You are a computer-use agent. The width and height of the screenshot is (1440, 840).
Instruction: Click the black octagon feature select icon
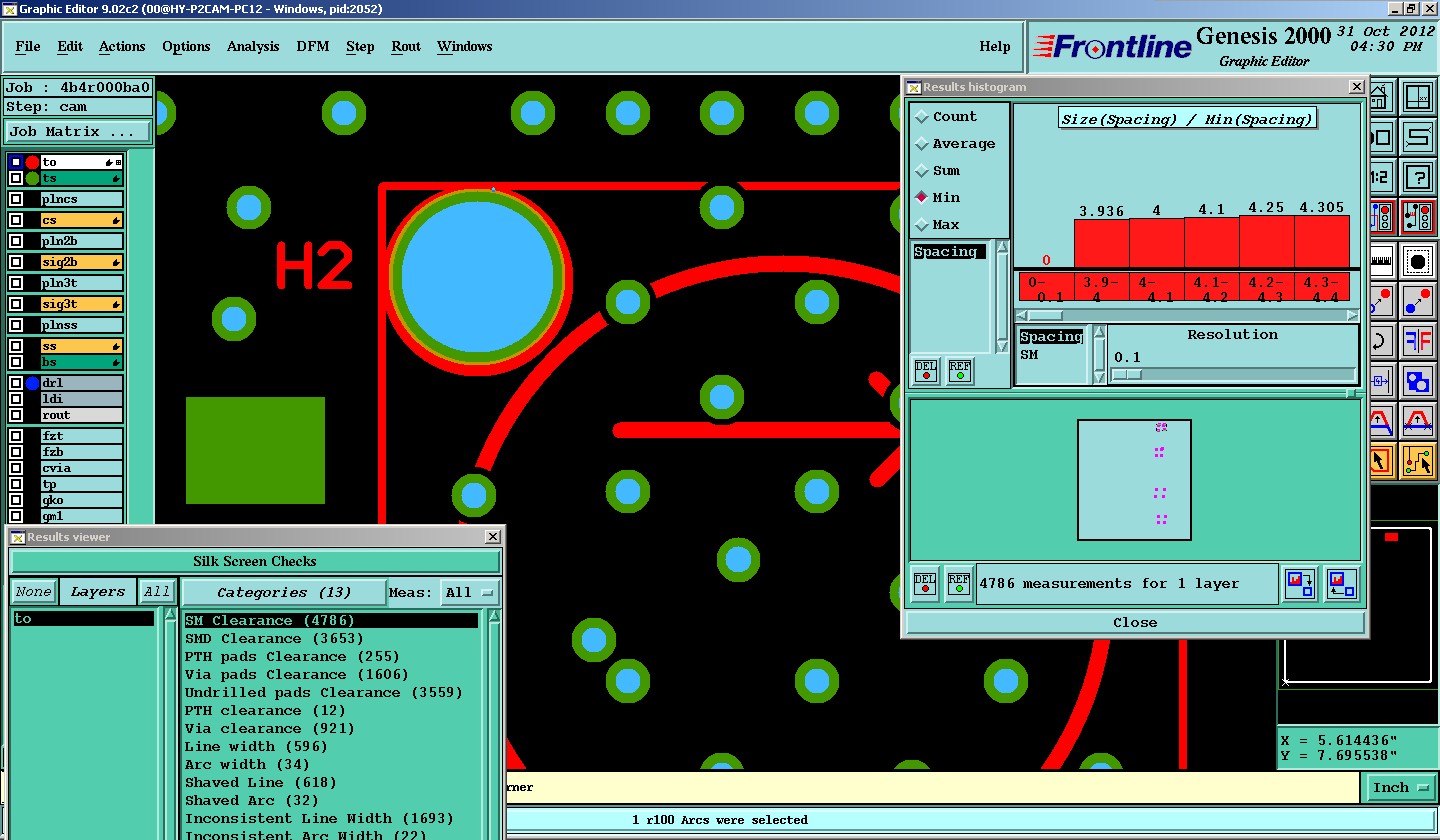pos(1418,262)
